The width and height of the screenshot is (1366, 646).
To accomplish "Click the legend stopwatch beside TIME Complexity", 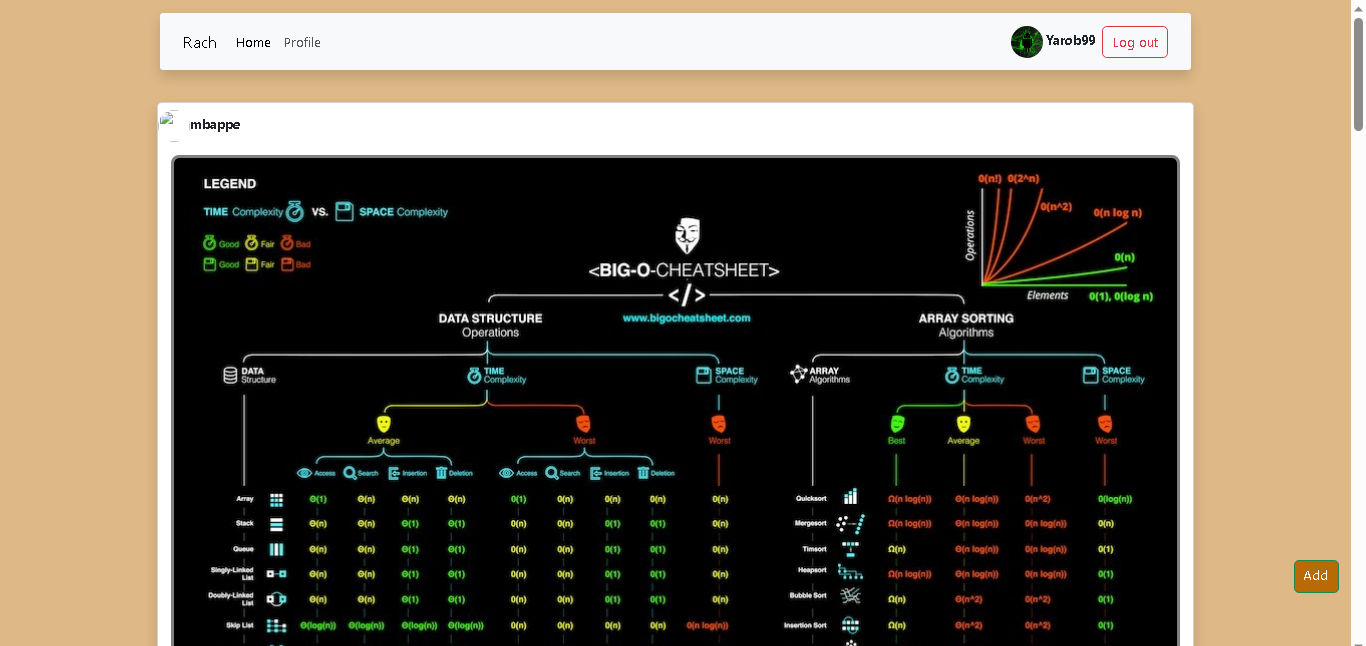I will tap(294, 212).
